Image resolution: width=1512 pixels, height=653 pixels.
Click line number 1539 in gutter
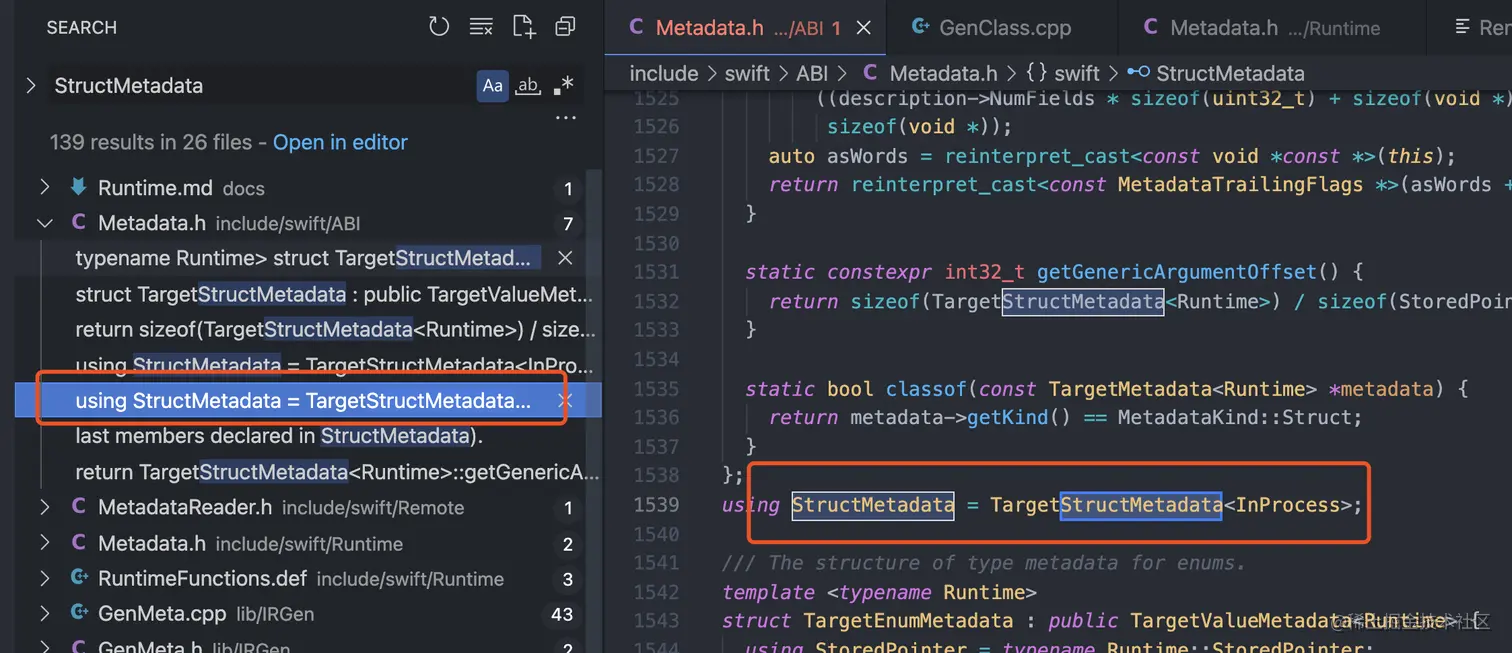point(656,505)
